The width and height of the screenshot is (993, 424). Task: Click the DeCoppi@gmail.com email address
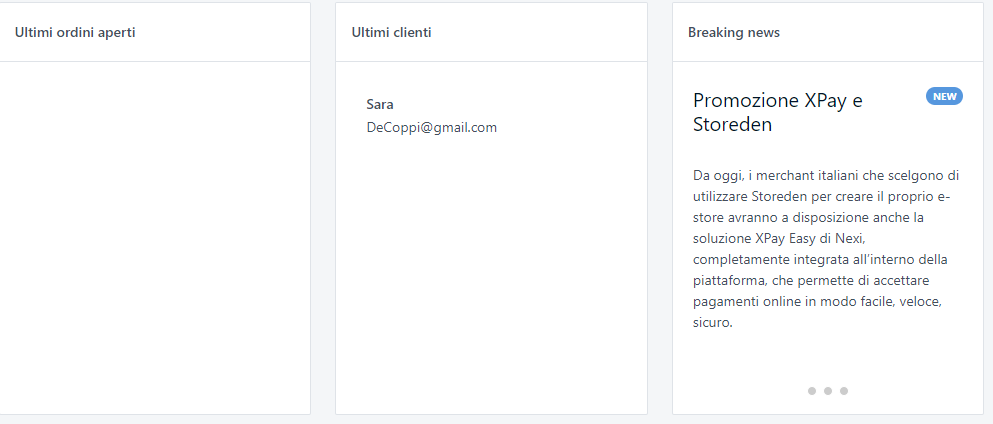click(x=431, y=127)
